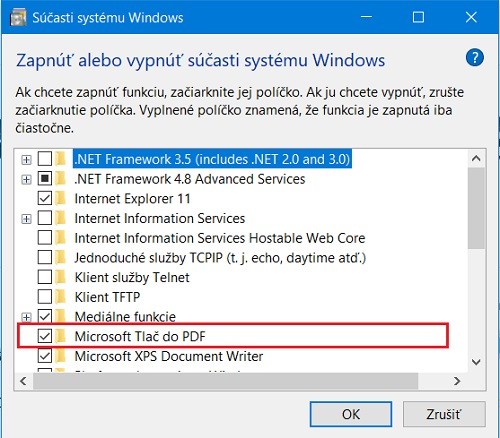Enable the Klient služby Telnet checkbox
Viewport: 500px width, 438px height.
coord(45,277)
